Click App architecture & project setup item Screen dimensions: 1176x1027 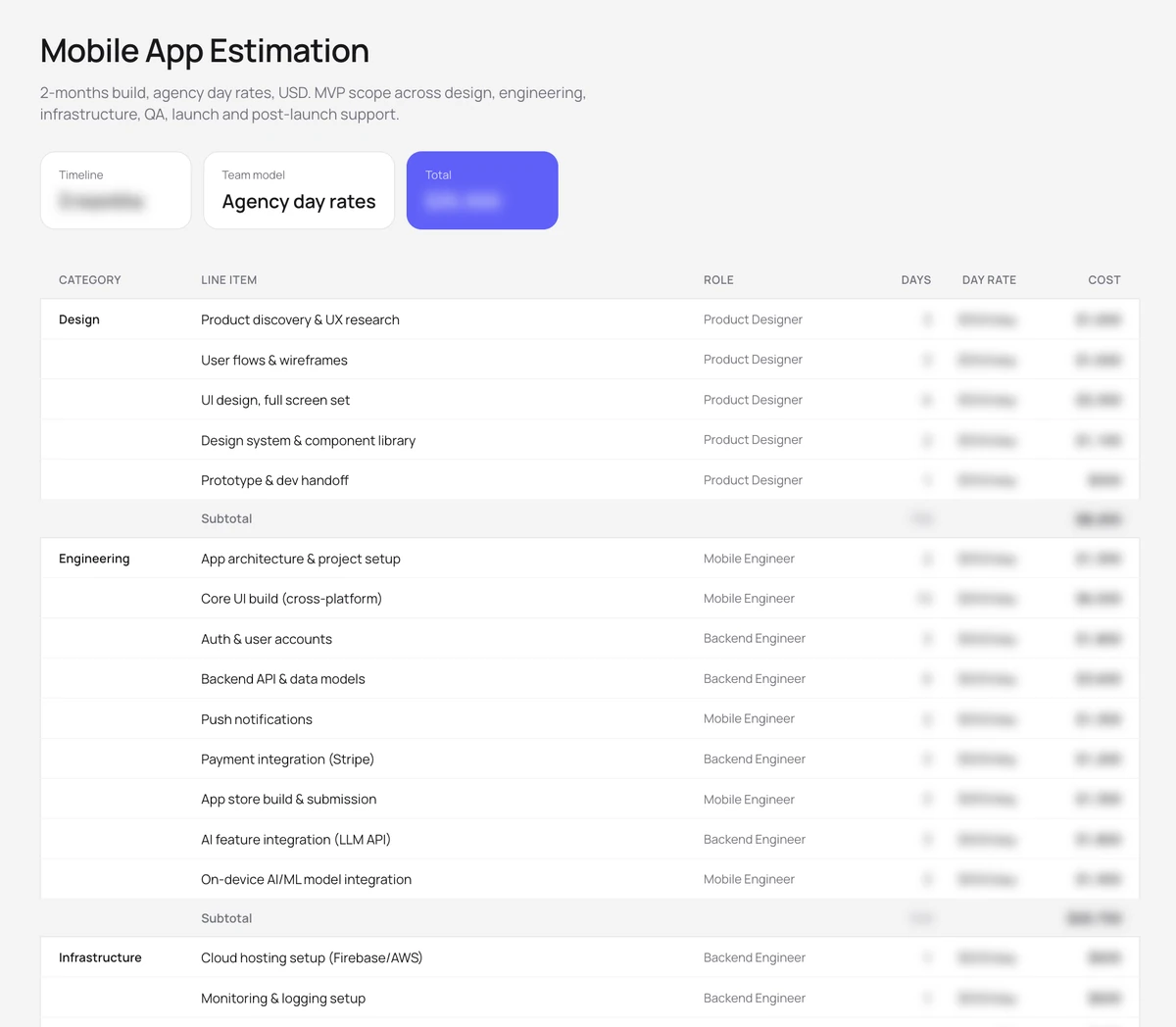[301, 559]
